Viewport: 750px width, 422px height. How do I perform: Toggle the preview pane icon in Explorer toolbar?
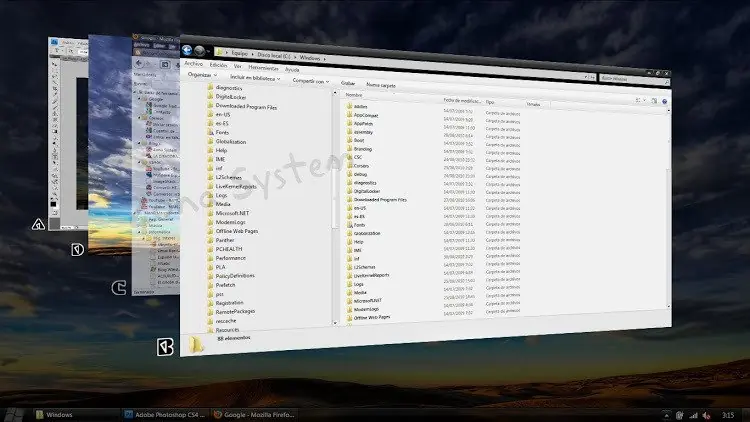point(654,100)
